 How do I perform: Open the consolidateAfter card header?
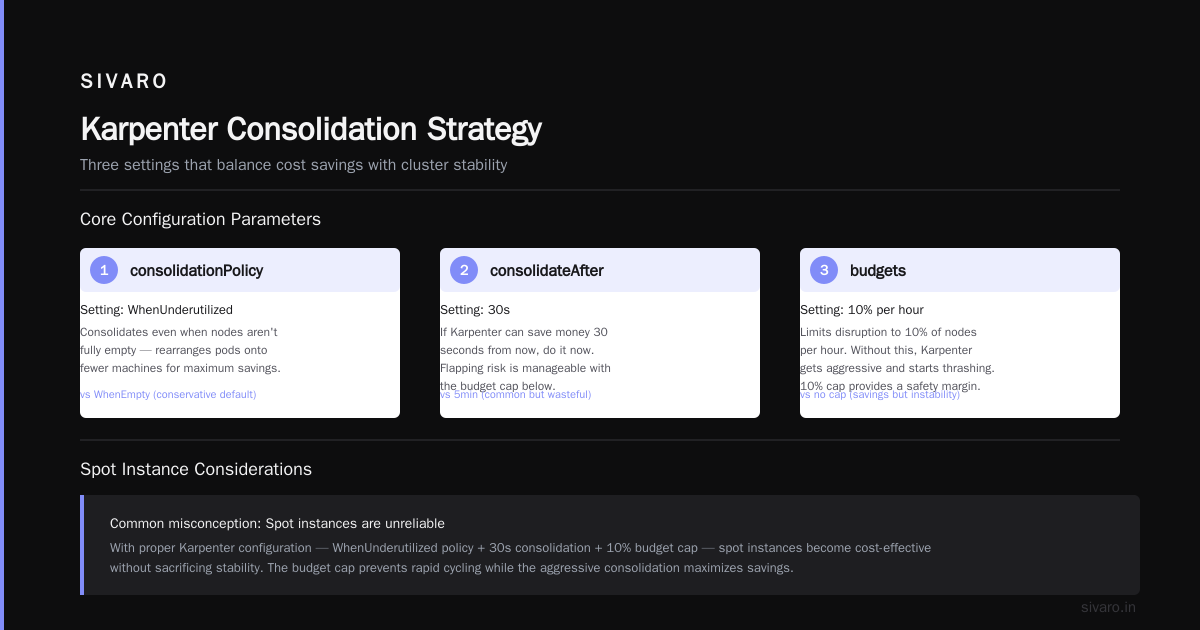(x=600, y=270)
